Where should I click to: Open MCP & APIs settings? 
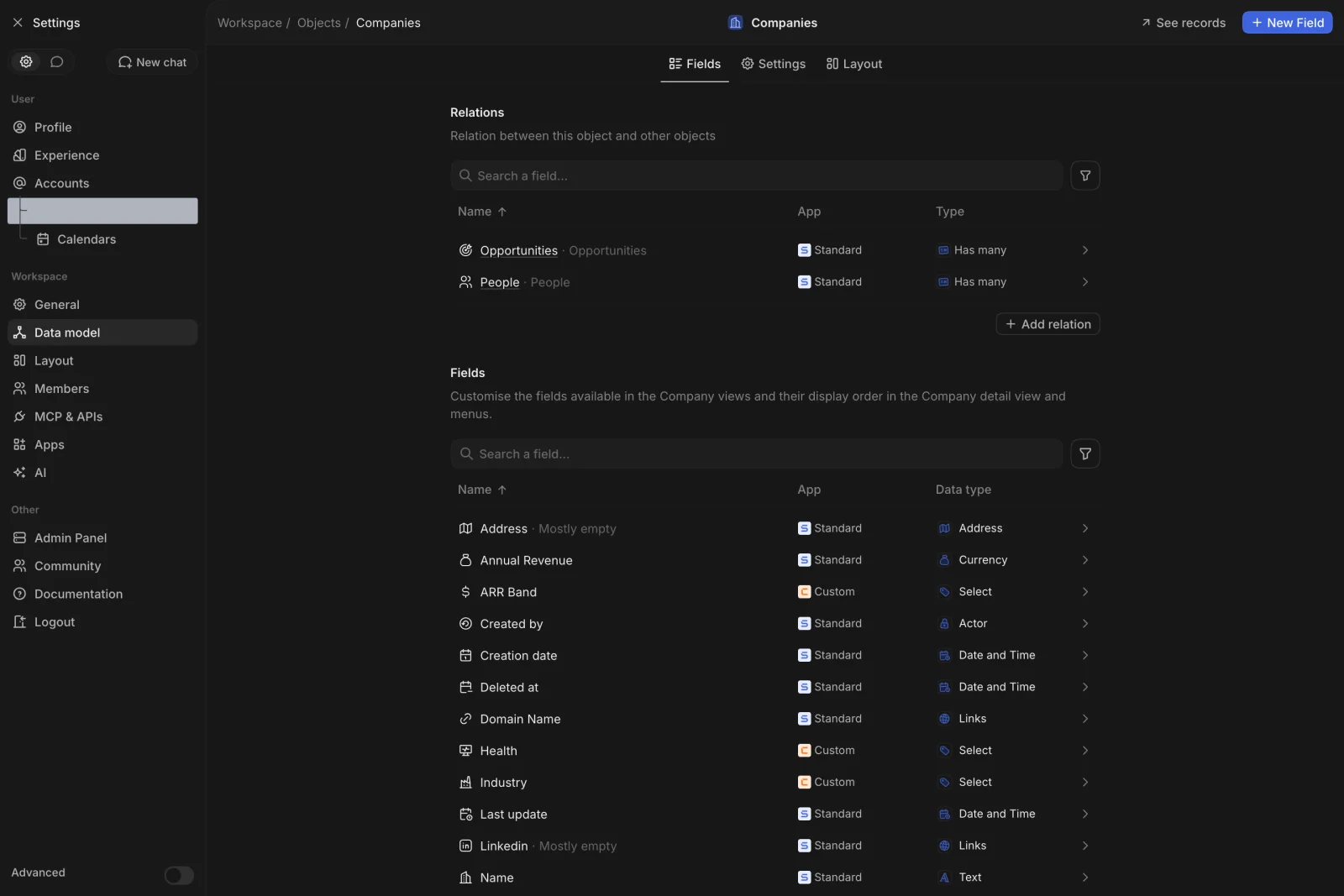(102, 417)
